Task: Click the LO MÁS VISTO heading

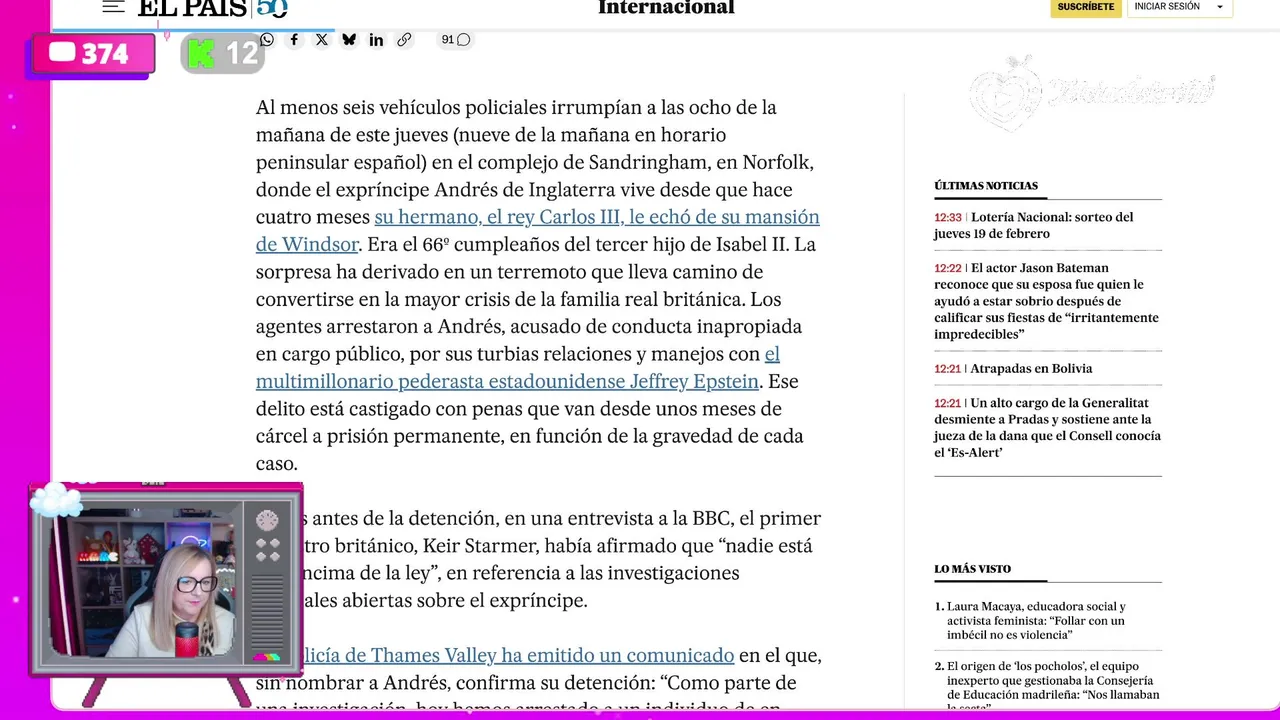Action: tap(972, 569)
